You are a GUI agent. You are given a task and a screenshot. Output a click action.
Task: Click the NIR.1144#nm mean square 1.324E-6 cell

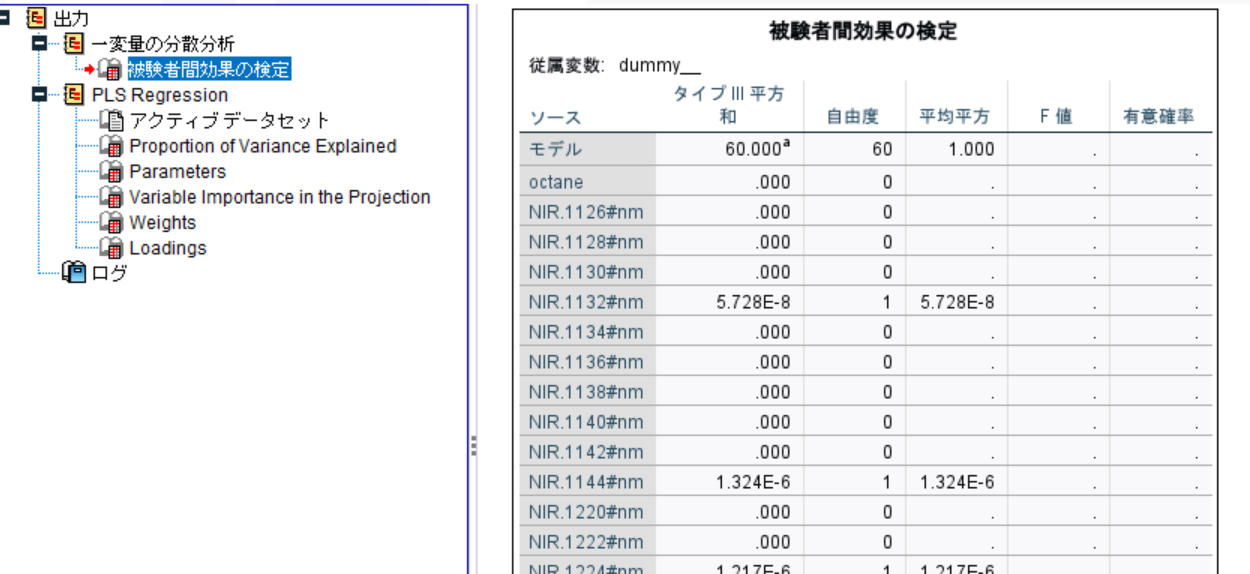tap(955, 482)
